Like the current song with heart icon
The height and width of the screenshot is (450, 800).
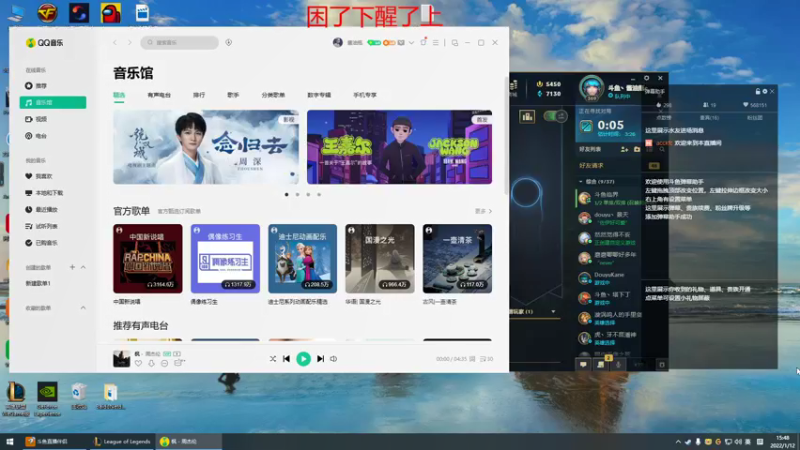(x=138, y=363)
